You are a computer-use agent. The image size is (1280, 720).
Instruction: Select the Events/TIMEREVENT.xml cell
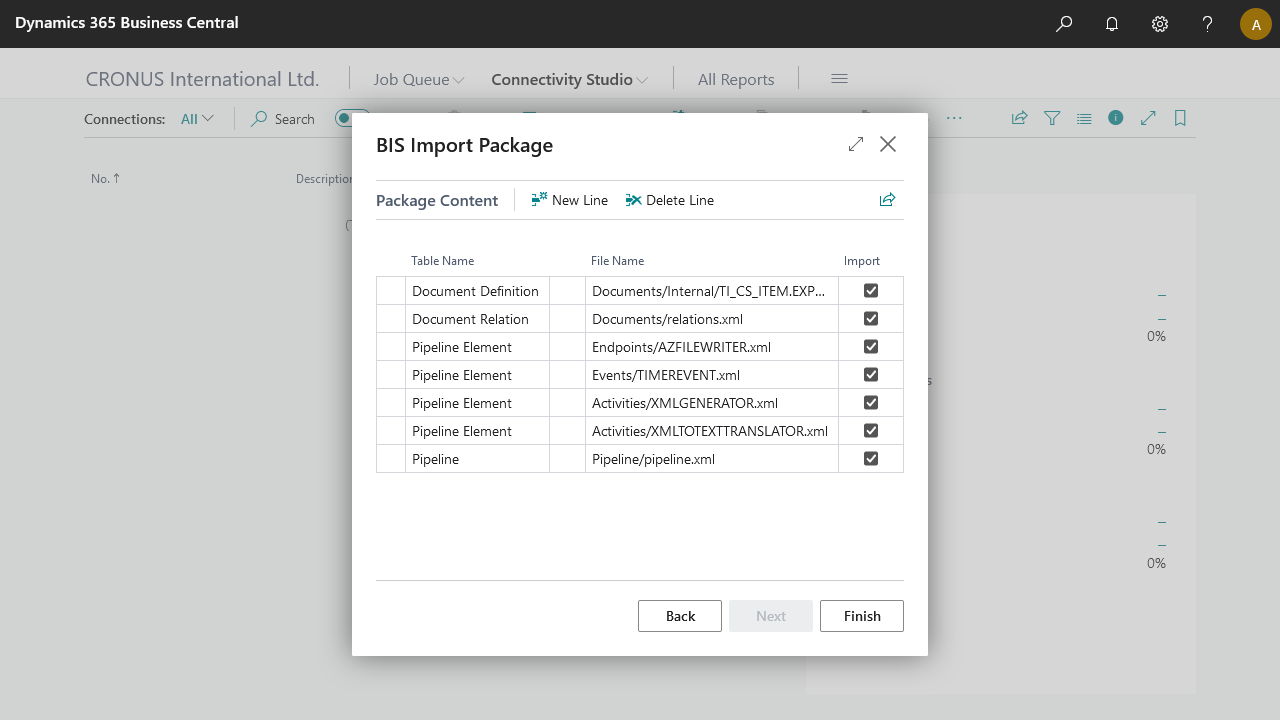[712, 375]
